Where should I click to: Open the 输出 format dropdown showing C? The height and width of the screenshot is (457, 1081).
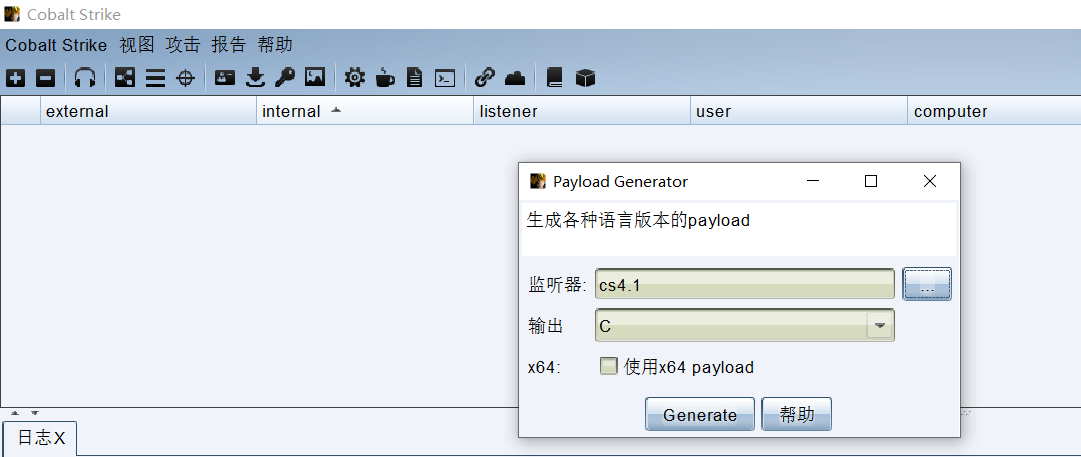coord(745,325)
